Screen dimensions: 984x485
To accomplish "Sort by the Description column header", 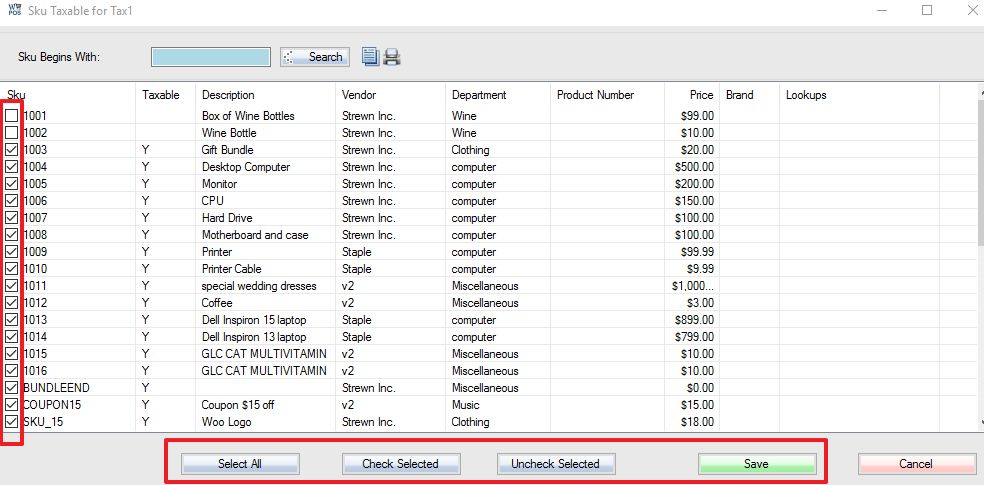I will coord(265,95).
